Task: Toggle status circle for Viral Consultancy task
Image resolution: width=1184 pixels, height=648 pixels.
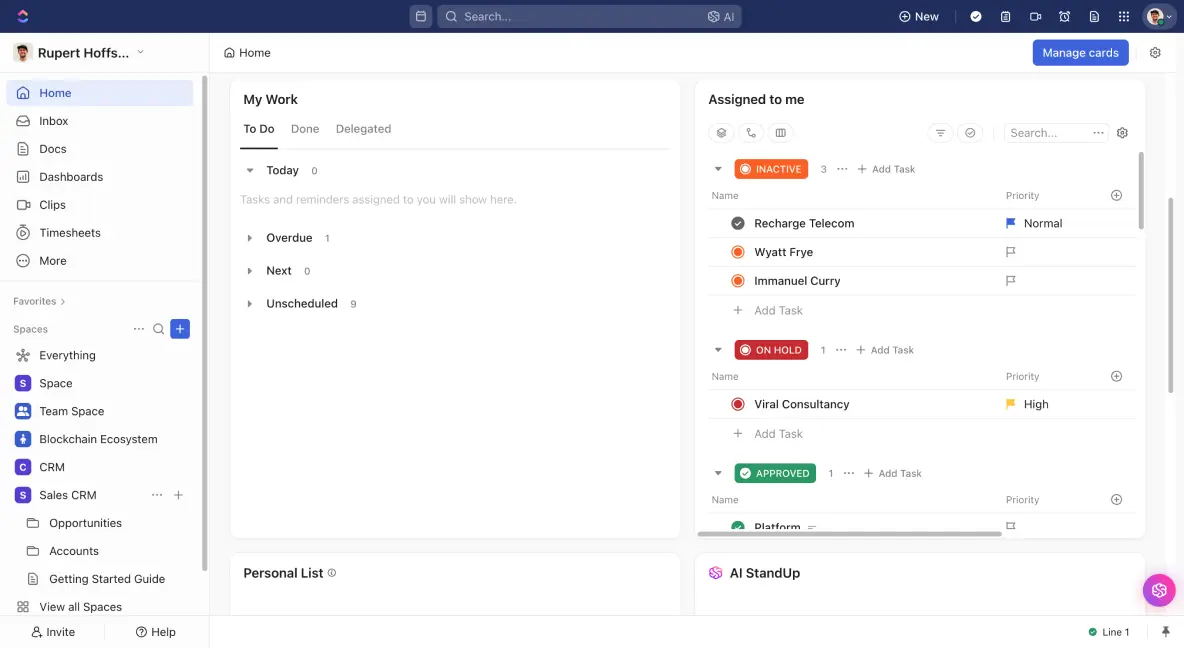Action: click(738, 404)
